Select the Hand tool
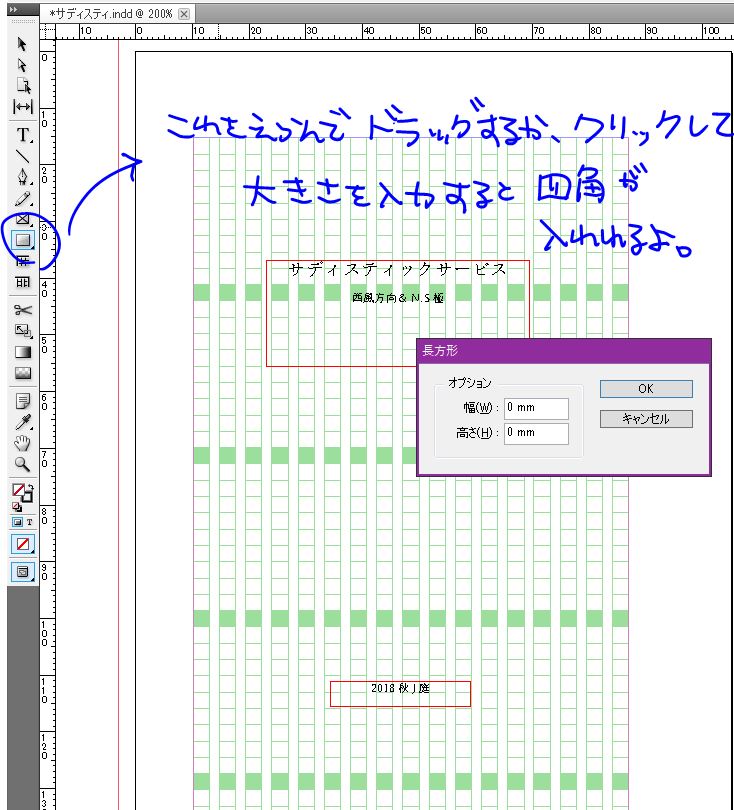The image size is (734, 810). [22, 443]
